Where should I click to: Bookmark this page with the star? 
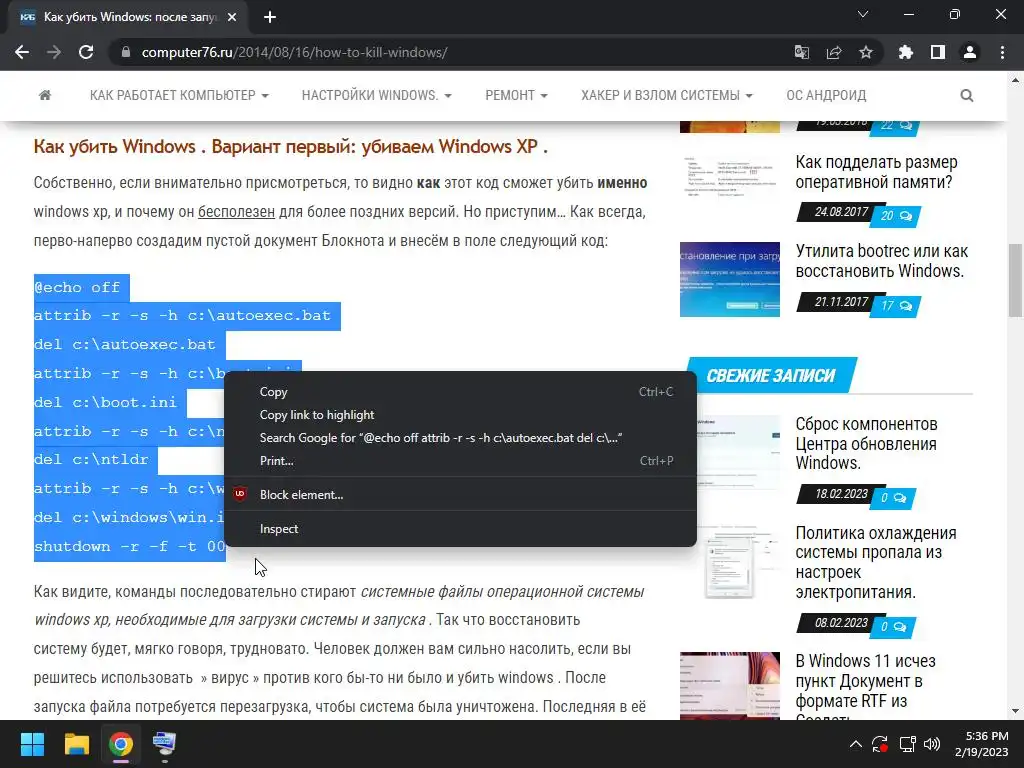(x=866, y=52)
